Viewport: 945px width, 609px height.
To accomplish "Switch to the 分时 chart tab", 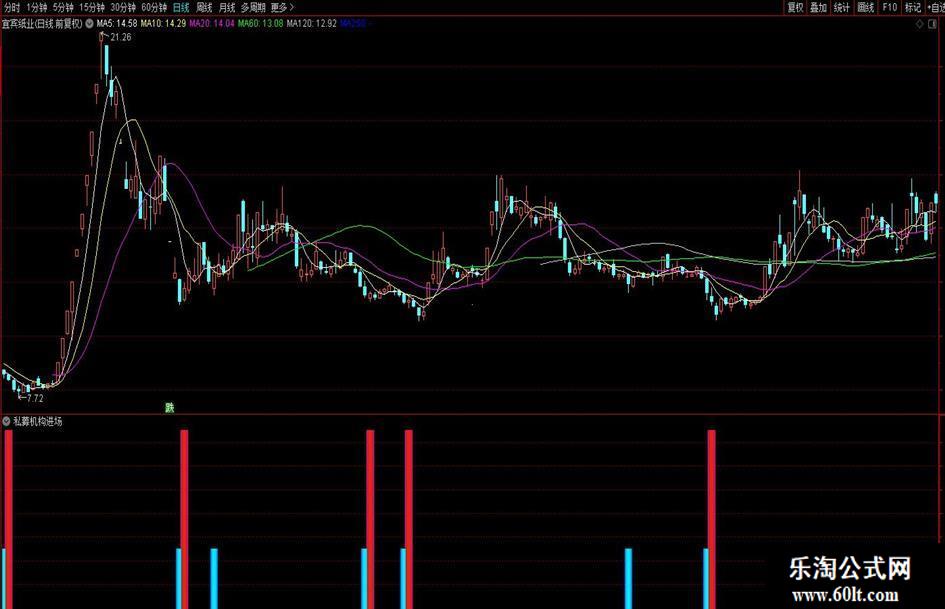I will [11, 7].
